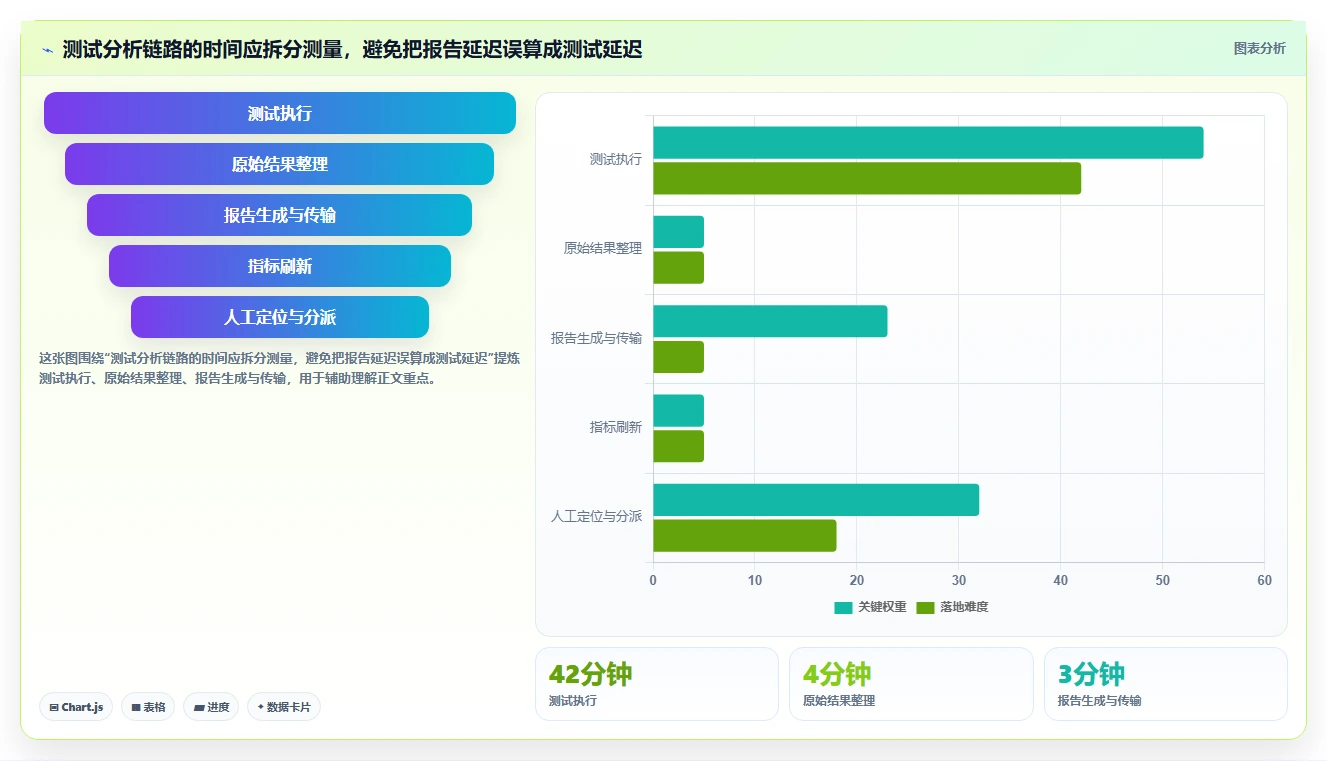Click the 数据卡片 tag chip

[x=284, y=707]
